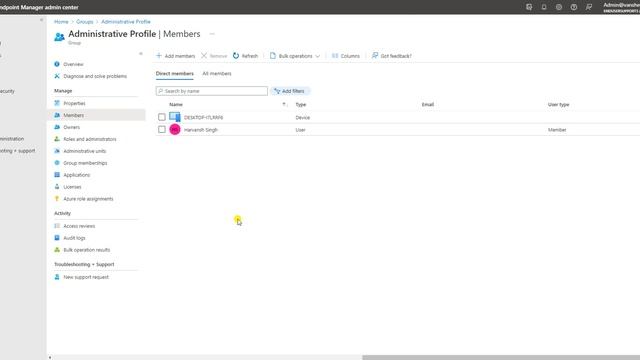Open Owners in the Manage section
640x360 pixels.
pyautogui.click(x=71, y=127)
